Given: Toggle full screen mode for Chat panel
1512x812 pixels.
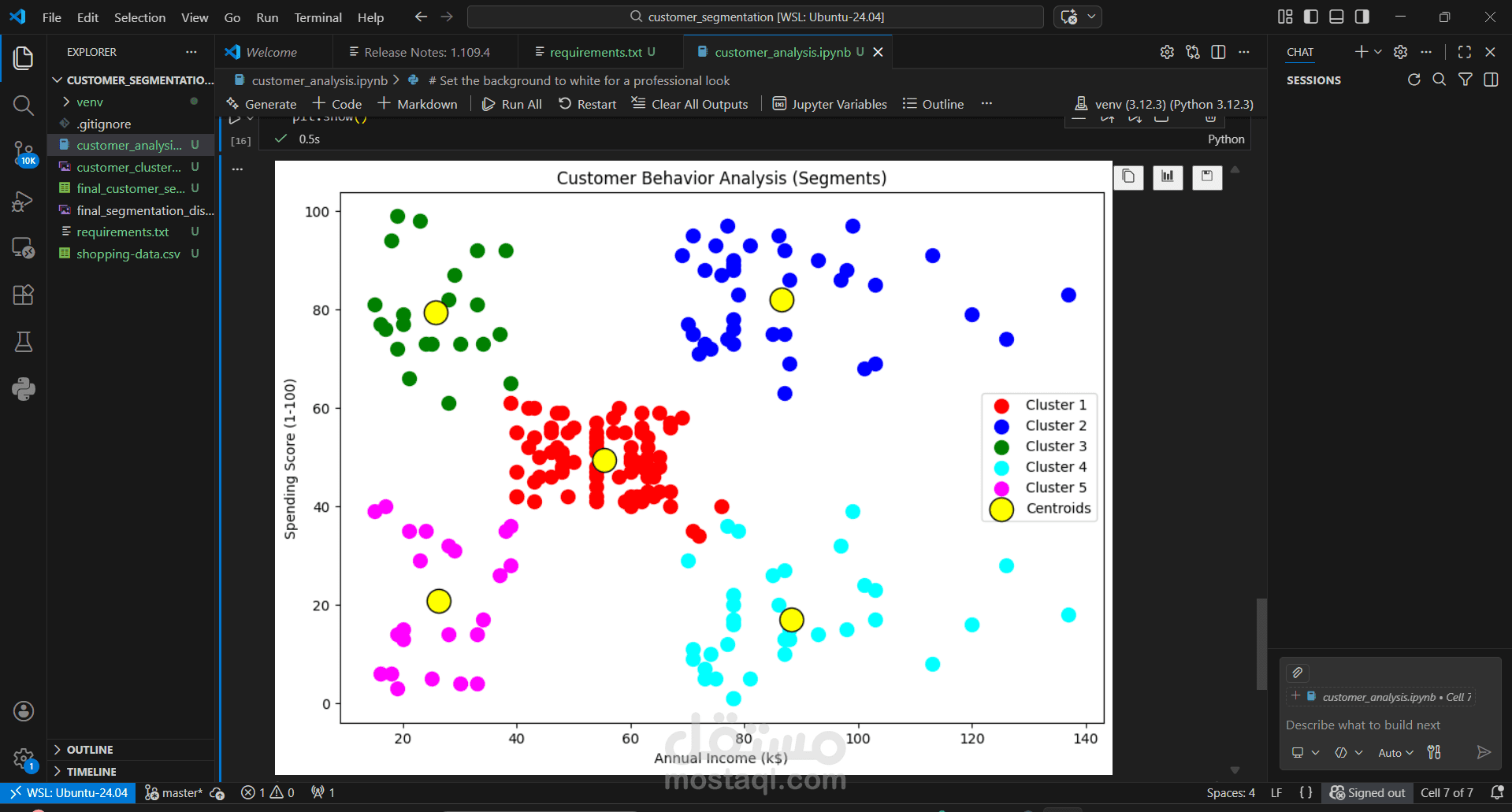Looking at the screenshot, I should coord(1464,52).
